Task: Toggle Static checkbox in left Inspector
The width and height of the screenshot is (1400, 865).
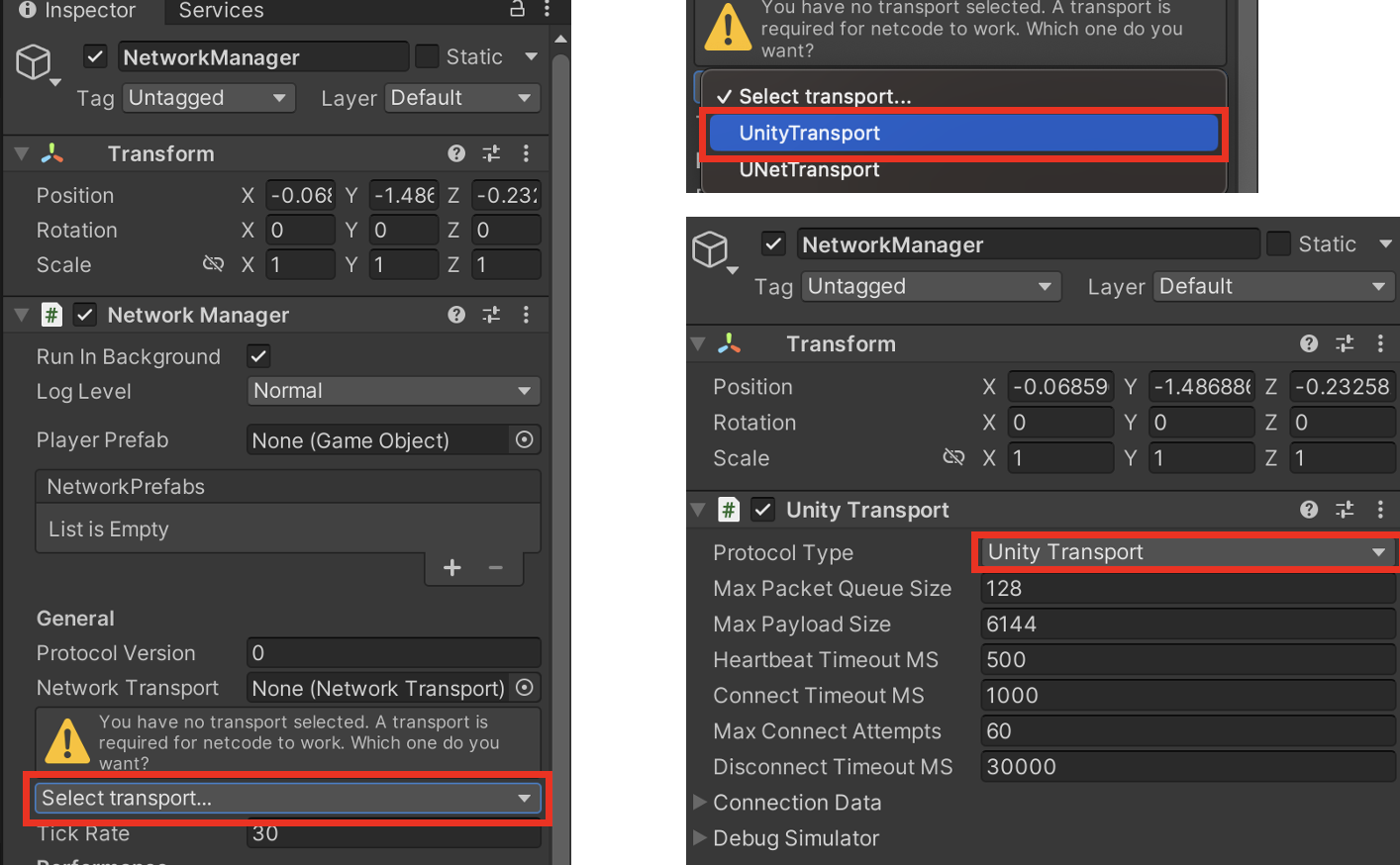Action: coord(427,56)
